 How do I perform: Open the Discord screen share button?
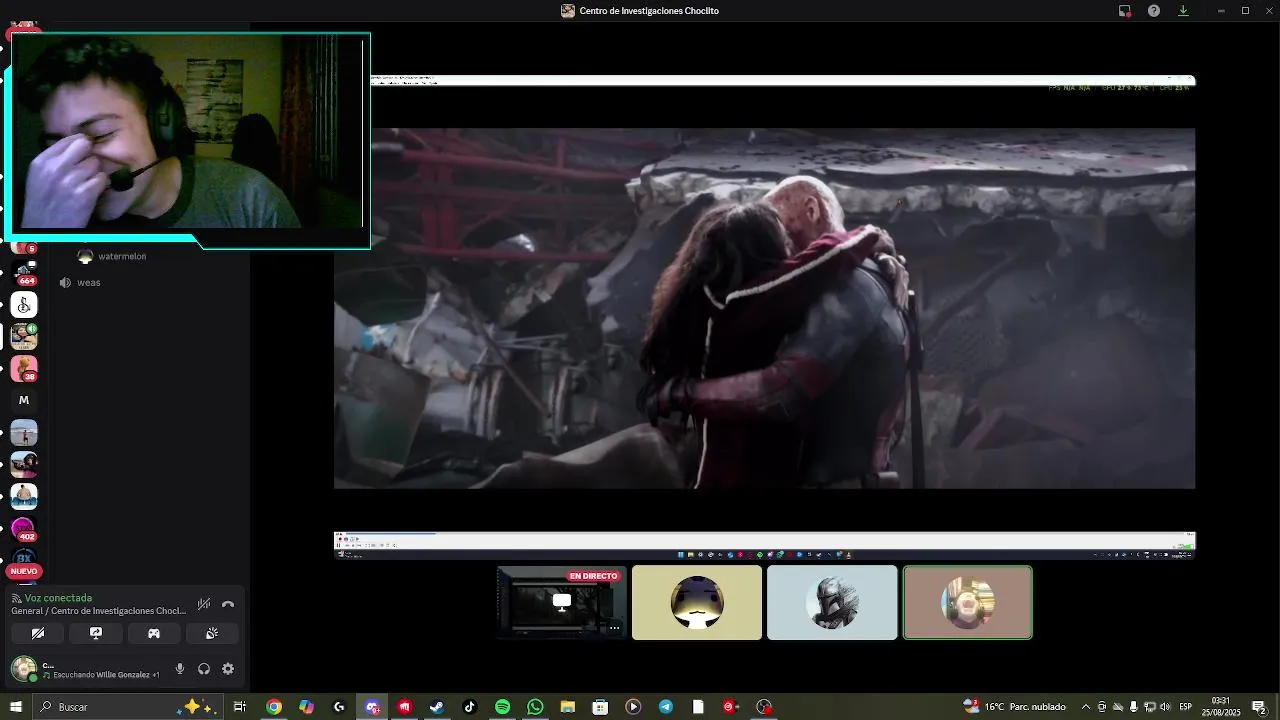96,633
